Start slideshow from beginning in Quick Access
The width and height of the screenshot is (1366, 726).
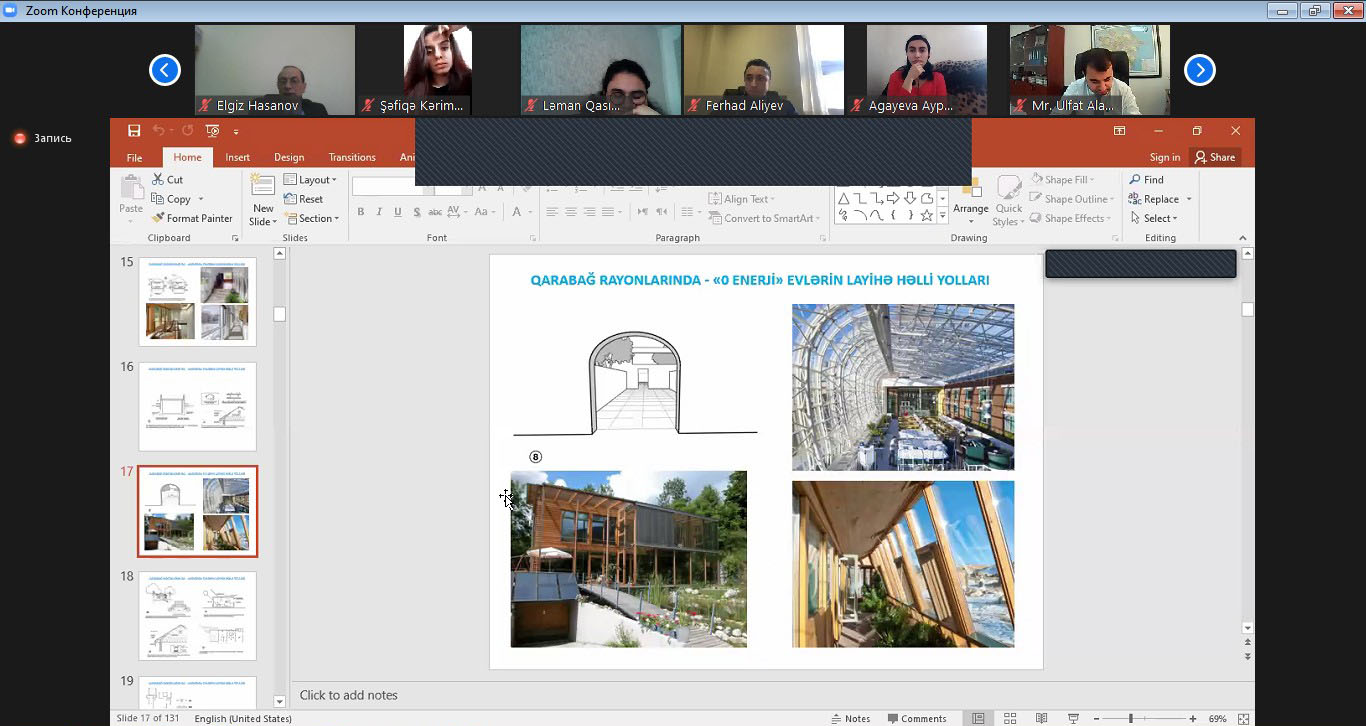point(212,131)
